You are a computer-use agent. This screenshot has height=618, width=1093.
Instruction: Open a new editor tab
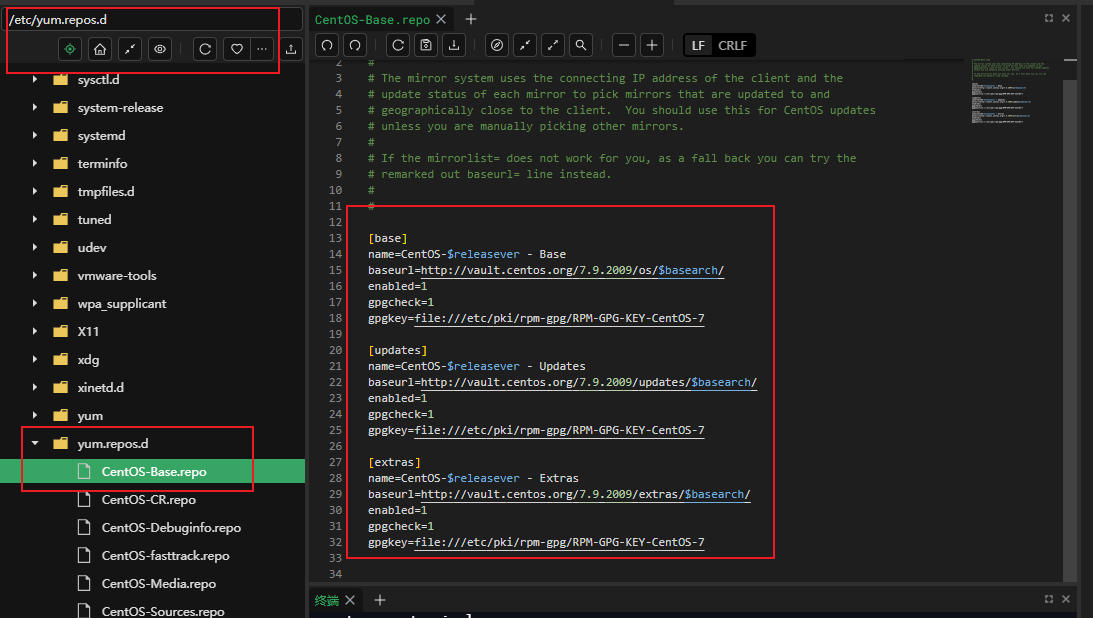[x=470, y=18]
